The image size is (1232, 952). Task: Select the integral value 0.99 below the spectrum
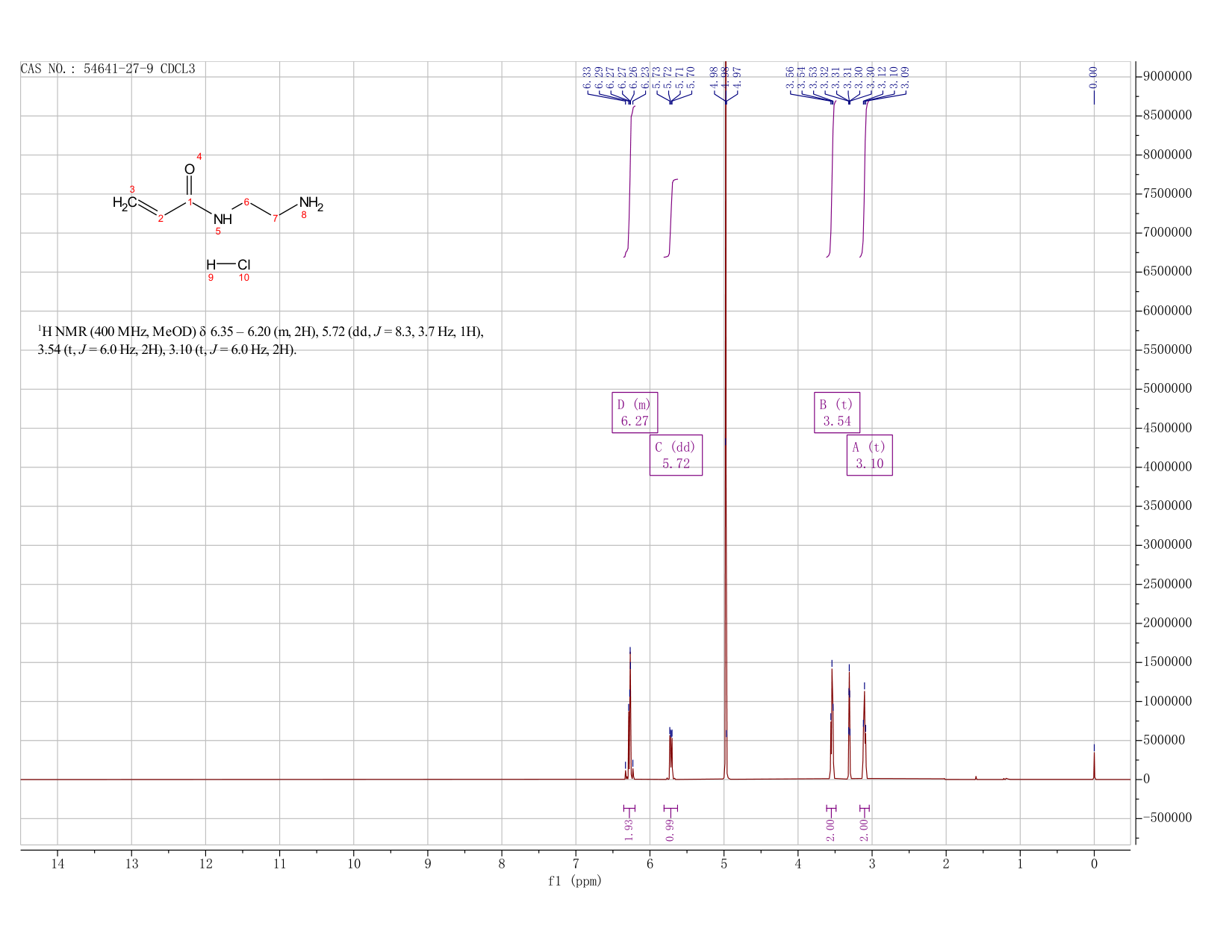pos(671,830)
